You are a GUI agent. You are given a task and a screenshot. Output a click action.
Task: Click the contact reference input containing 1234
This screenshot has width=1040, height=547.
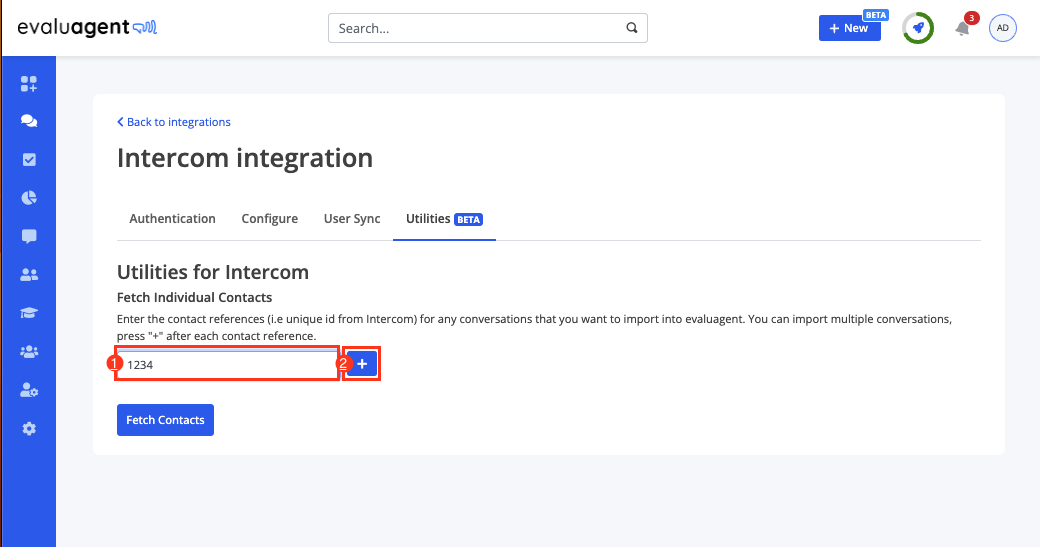[x=228, y=364]
